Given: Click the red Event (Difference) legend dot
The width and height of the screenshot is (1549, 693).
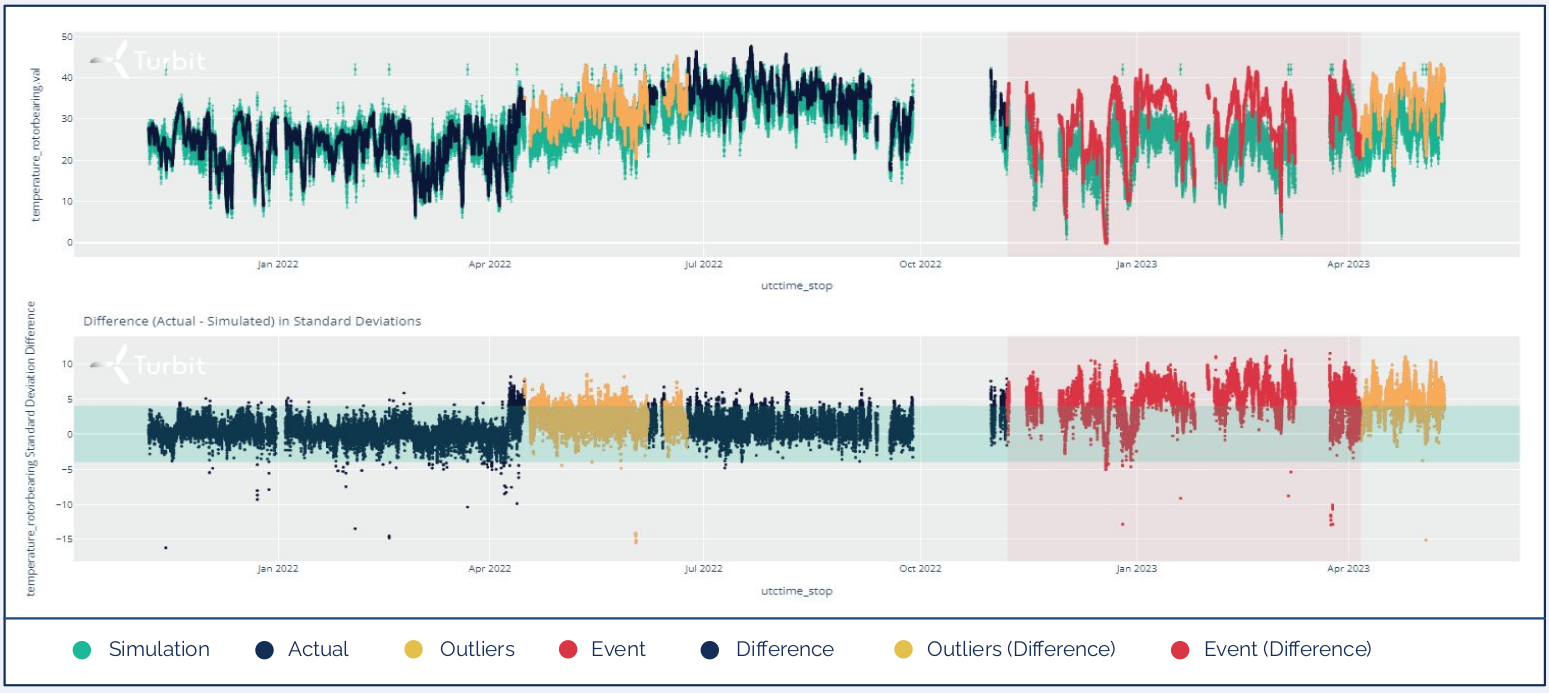Looking at the screenshot, I should click(x=1179, y=650).
